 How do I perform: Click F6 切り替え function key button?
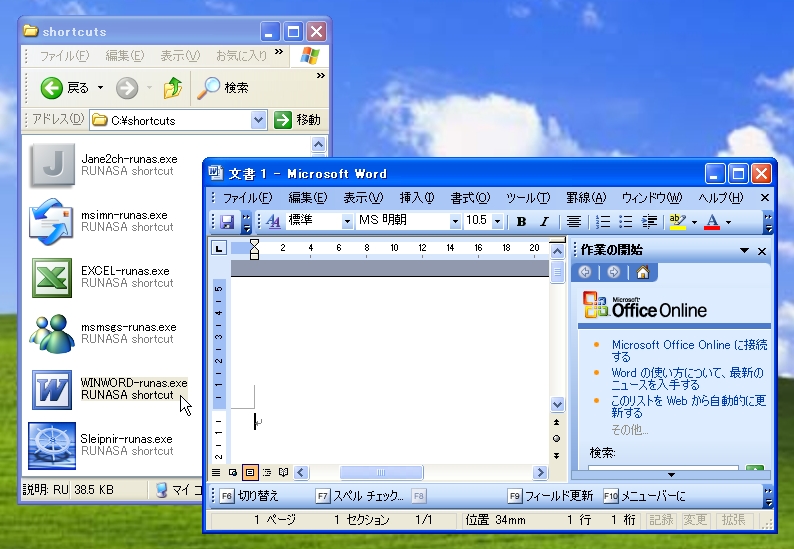[x=249, y=496]
